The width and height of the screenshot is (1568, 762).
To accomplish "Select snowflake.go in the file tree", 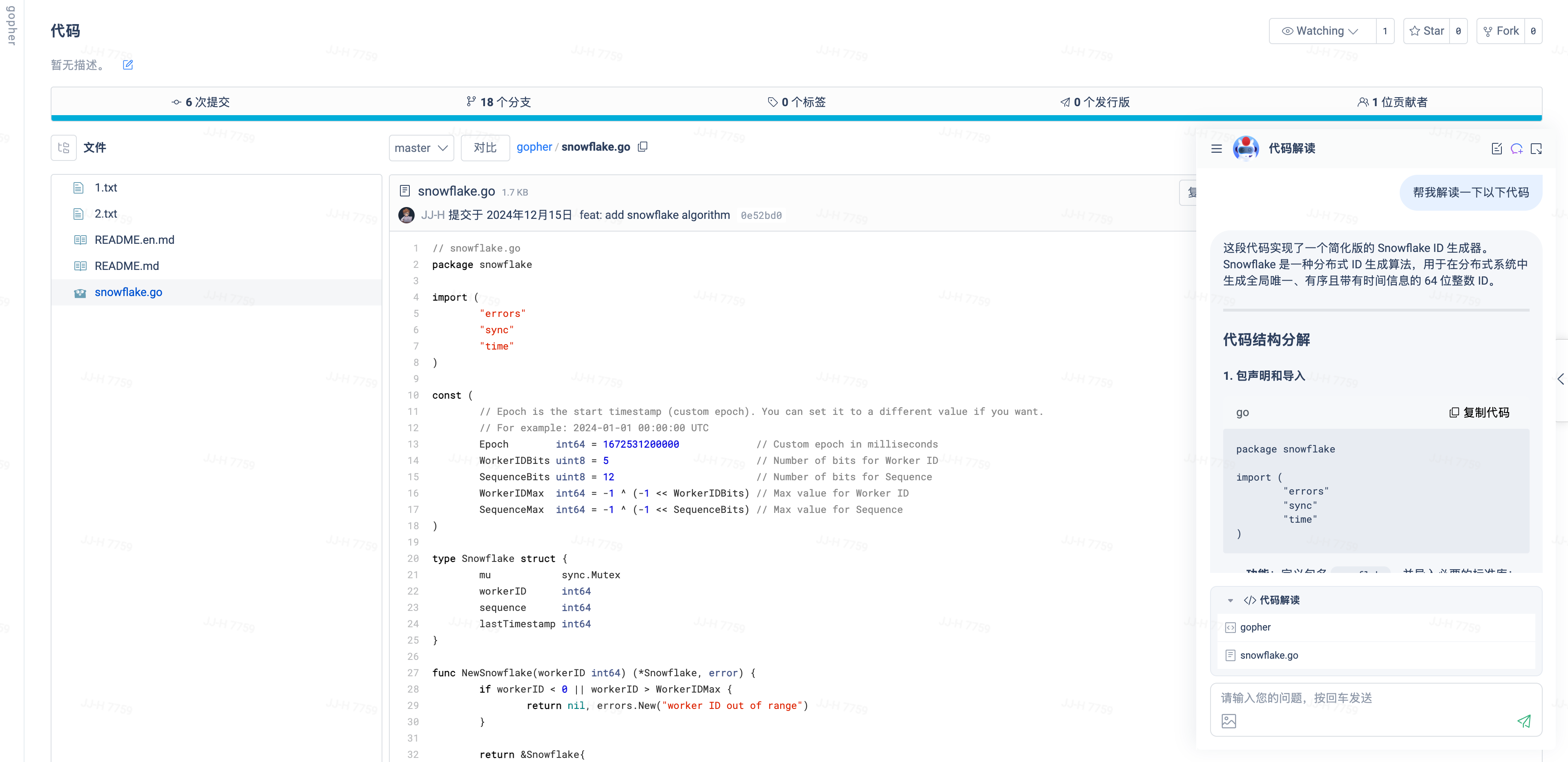I will pyautogui.click(x=216, y=292).
